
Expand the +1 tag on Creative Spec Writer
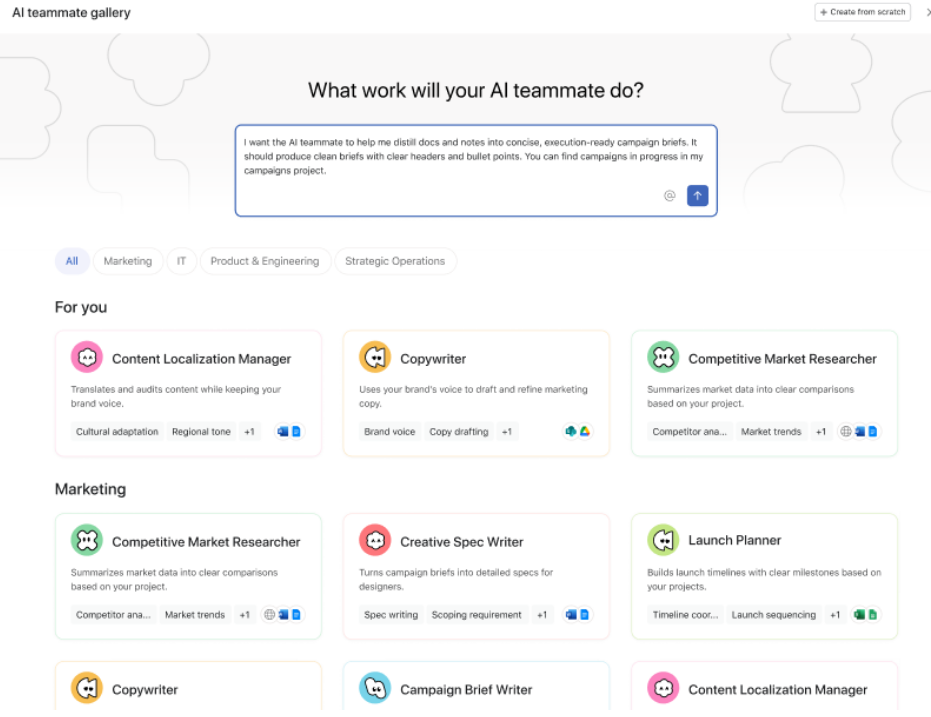[542, 615]
